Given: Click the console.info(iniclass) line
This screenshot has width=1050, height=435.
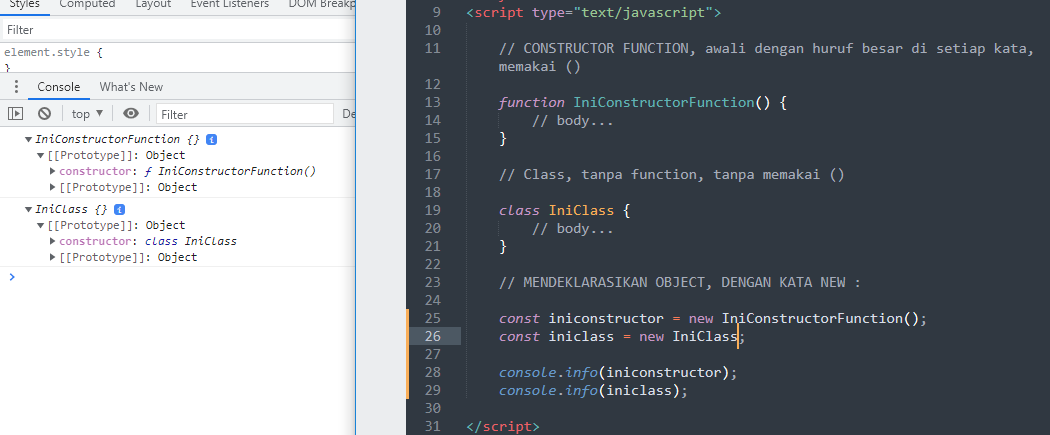Looking at the screenshot, I should 593,390.
